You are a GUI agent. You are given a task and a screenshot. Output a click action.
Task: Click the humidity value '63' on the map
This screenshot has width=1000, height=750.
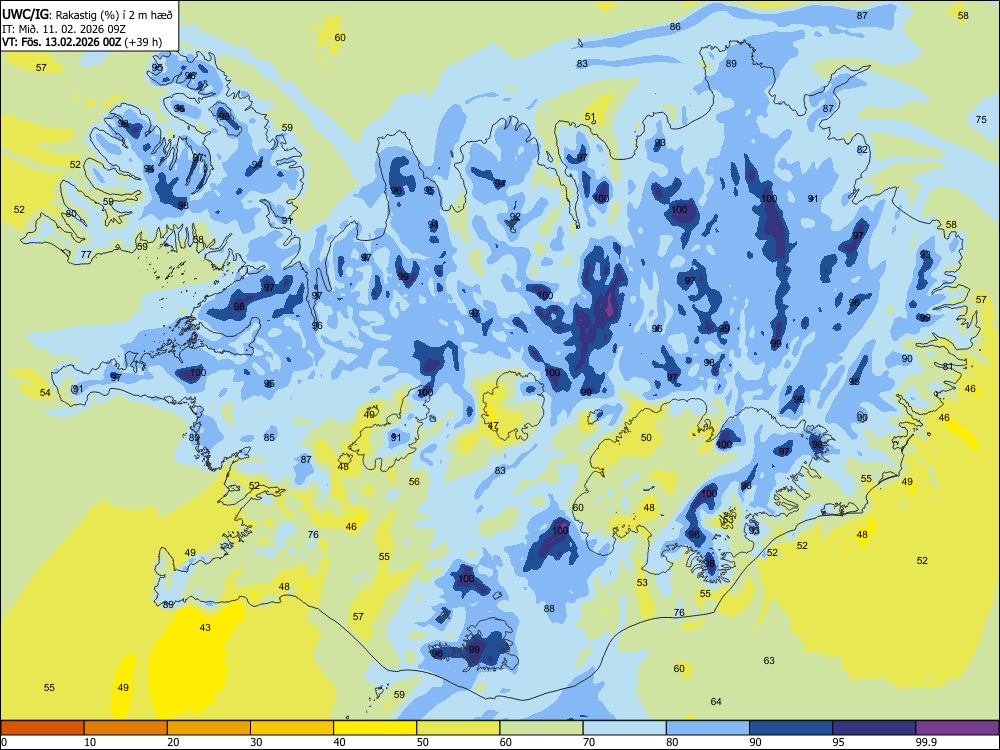click(769, 661)
